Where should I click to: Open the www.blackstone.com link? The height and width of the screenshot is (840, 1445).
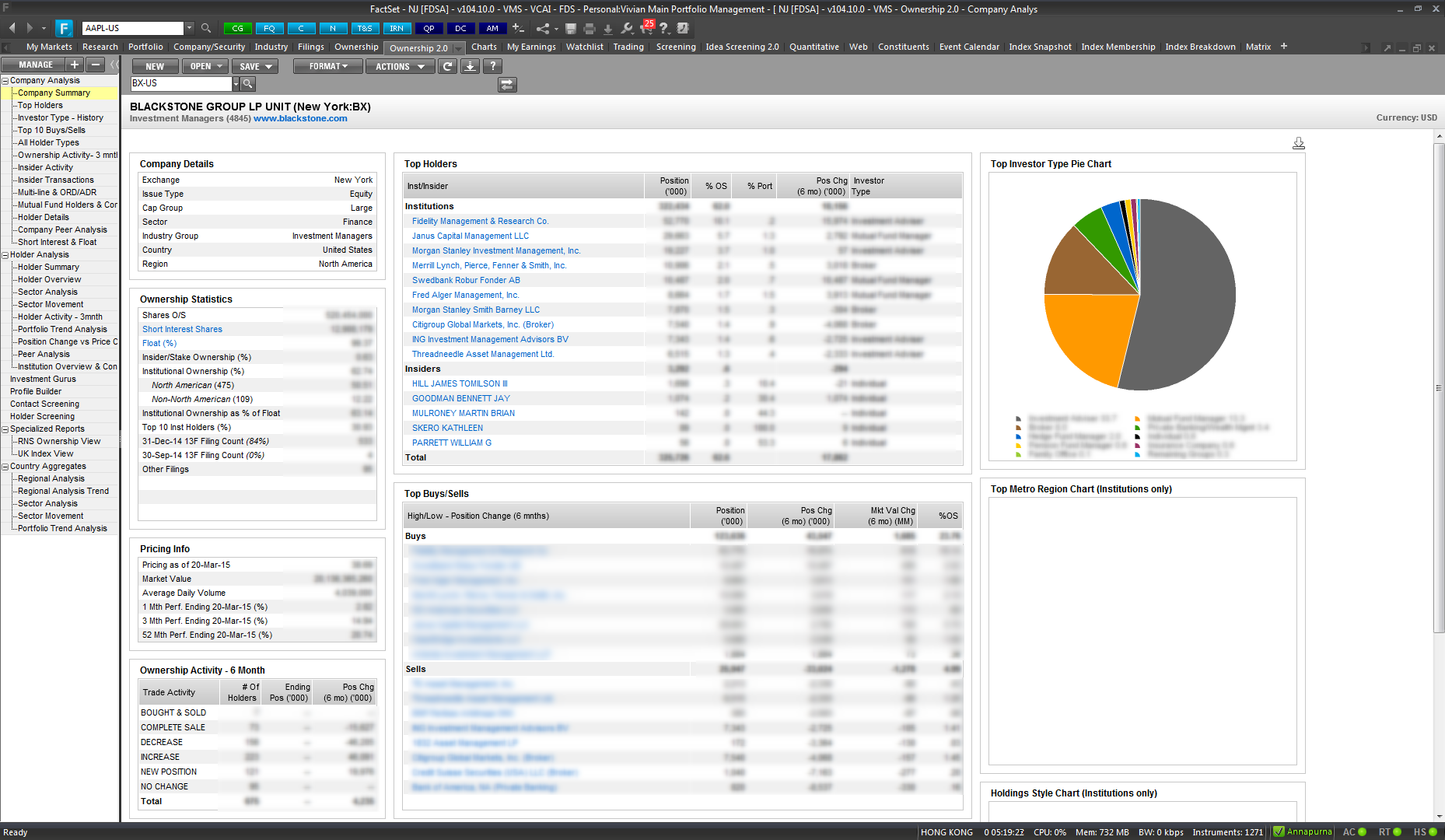pyautogui.click(x=300, y=118)
